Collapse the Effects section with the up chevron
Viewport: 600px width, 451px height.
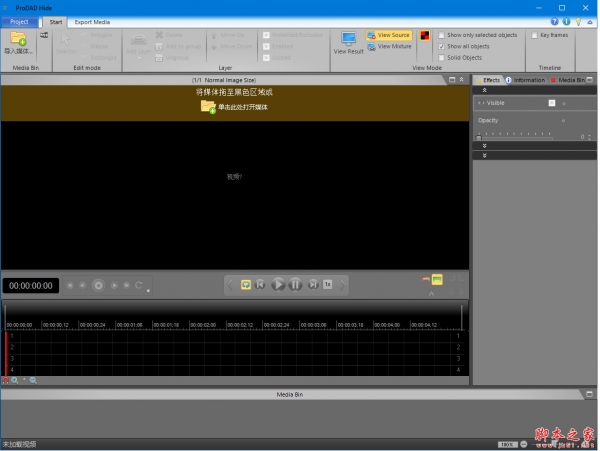(x=485, y=90)
